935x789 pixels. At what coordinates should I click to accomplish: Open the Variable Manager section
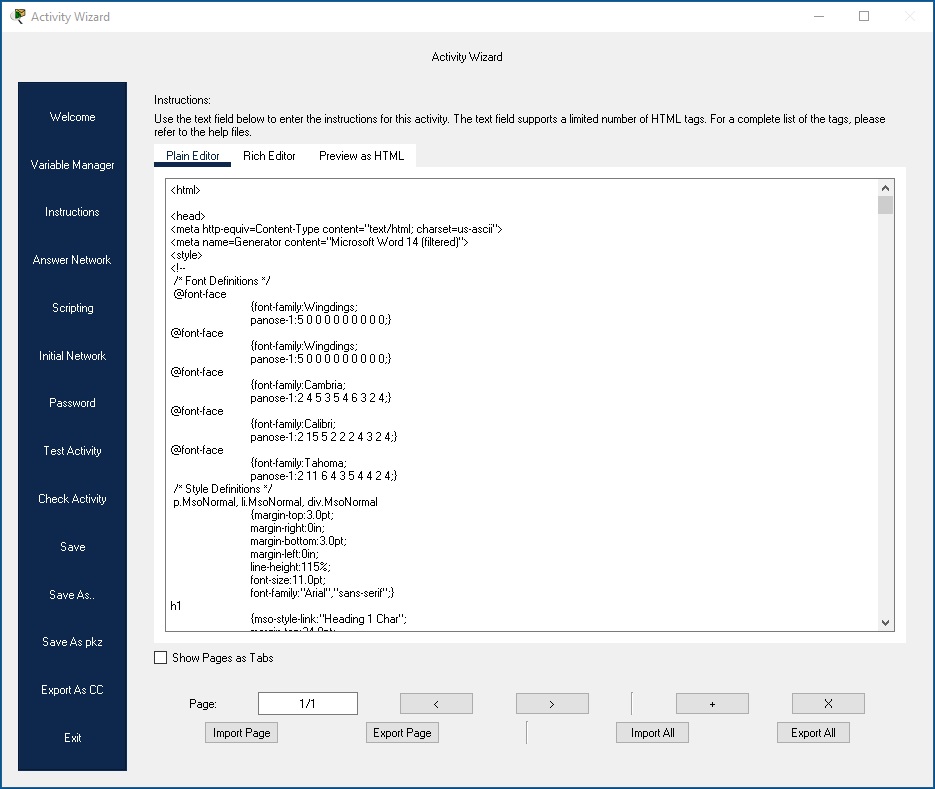[x=72, y=165]
